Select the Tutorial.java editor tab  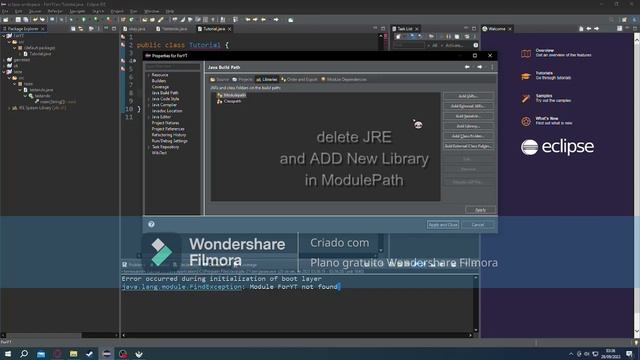pos(214,29)
